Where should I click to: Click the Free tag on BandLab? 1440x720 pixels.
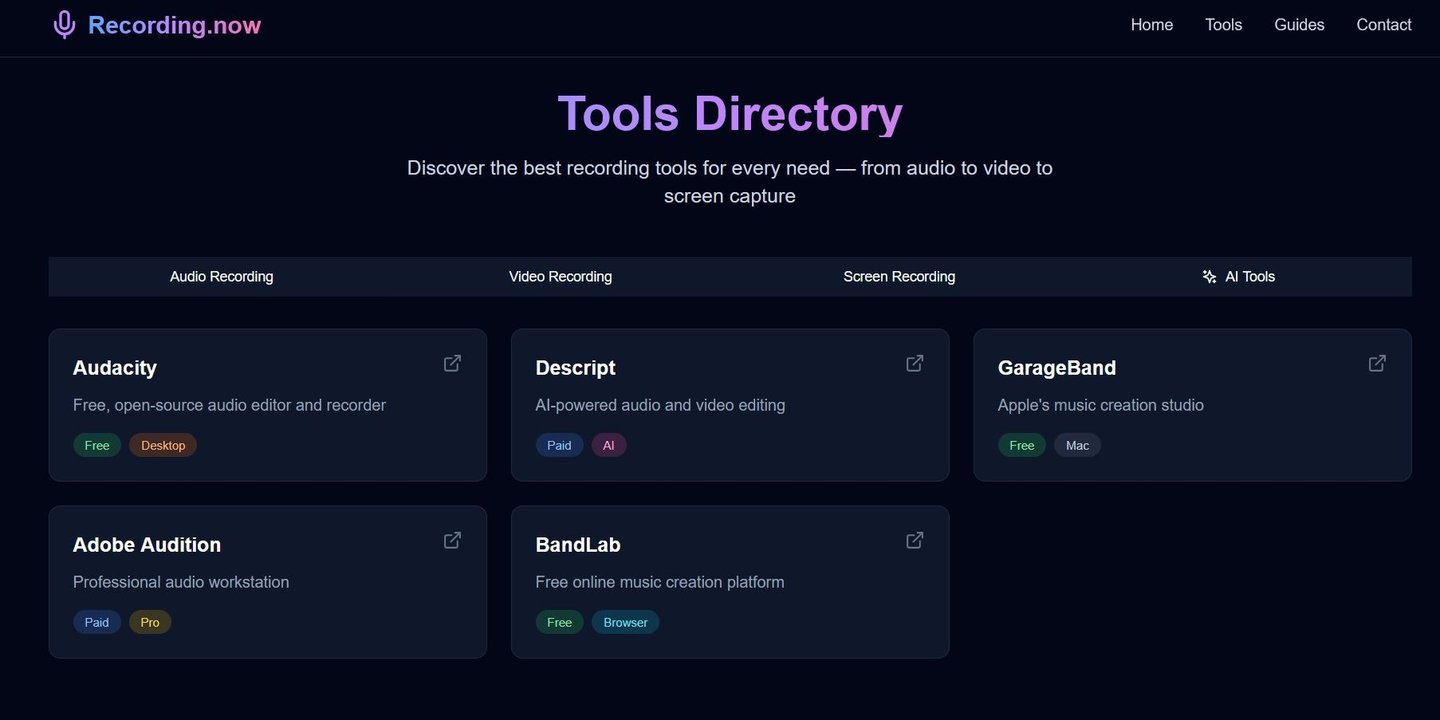point(559,622)
